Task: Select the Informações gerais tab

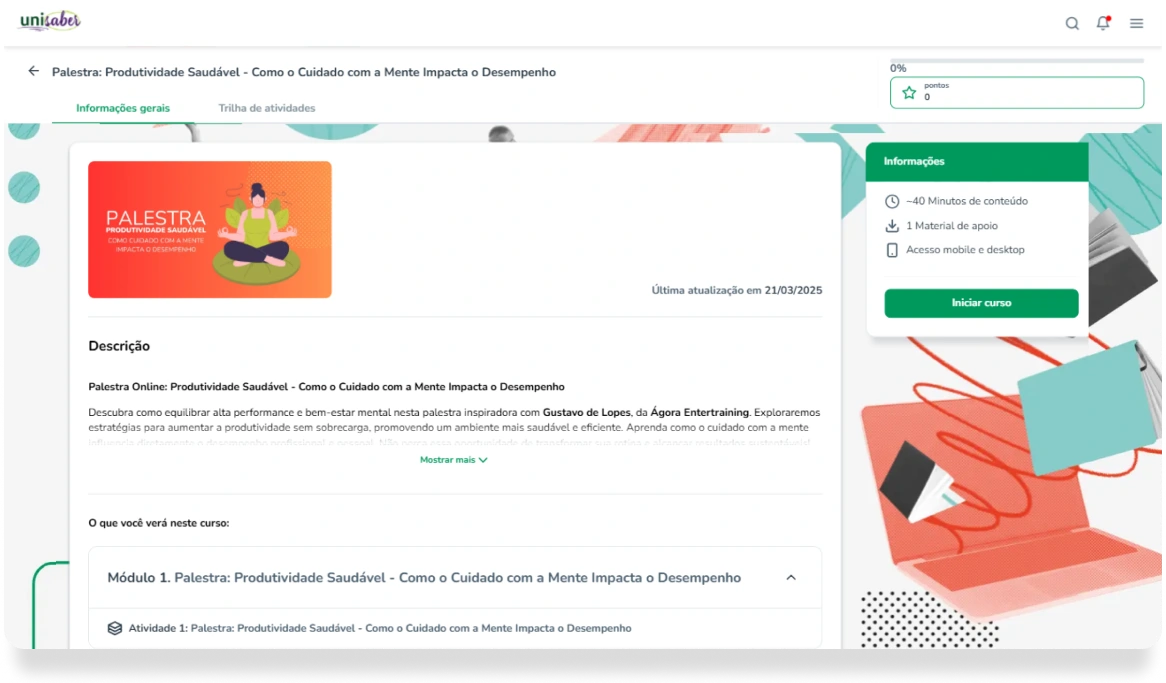Action: pyautogui.click(x=123, y=108)
